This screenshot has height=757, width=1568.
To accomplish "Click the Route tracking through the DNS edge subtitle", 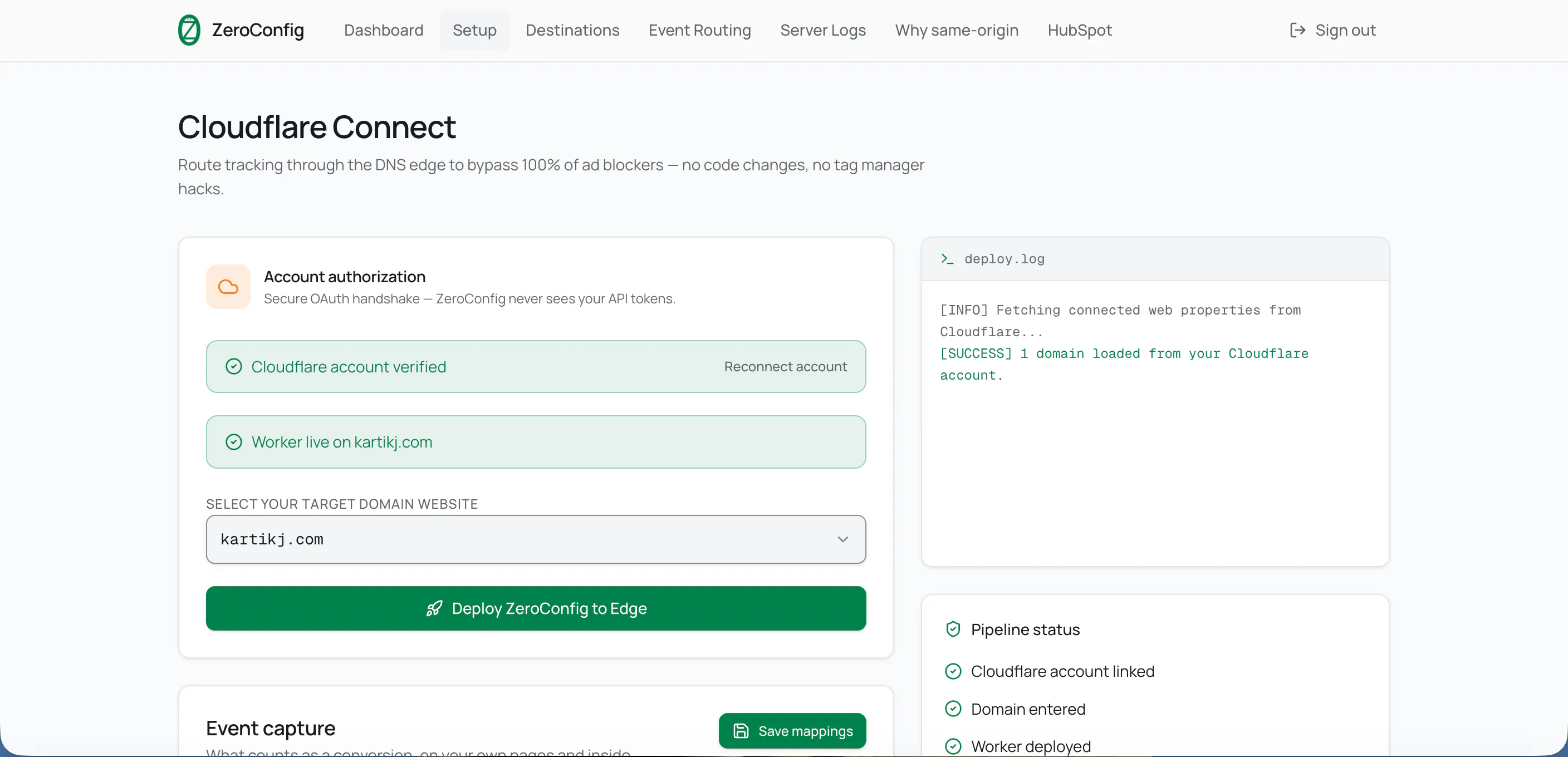I will pos(551,176).
